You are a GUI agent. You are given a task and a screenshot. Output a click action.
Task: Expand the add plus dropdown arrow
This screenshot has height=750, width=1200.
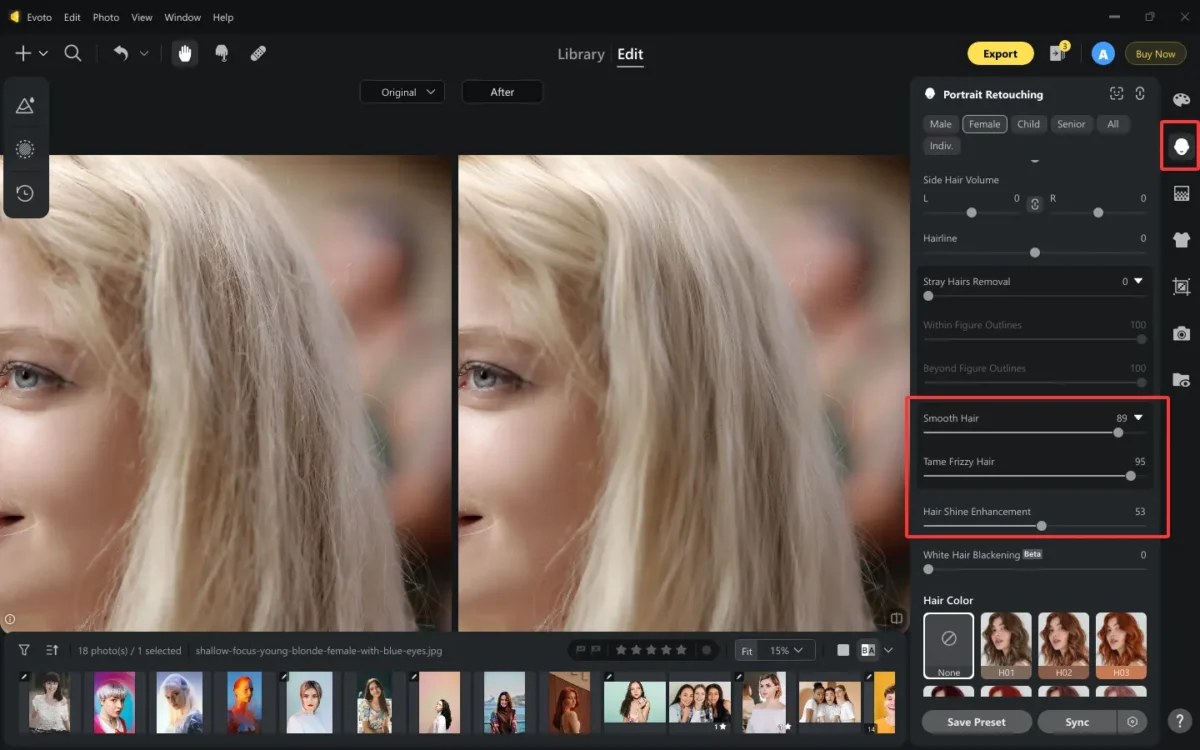tap(41, 54)
